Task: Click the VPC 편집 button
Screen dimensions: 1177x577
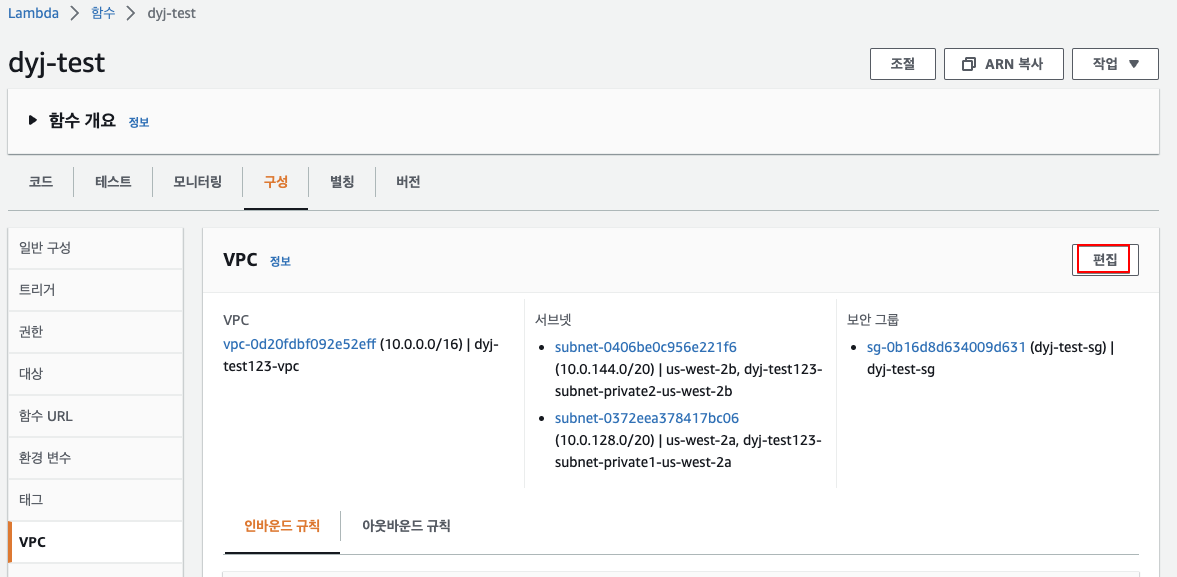Action: tap(1104, 259)
